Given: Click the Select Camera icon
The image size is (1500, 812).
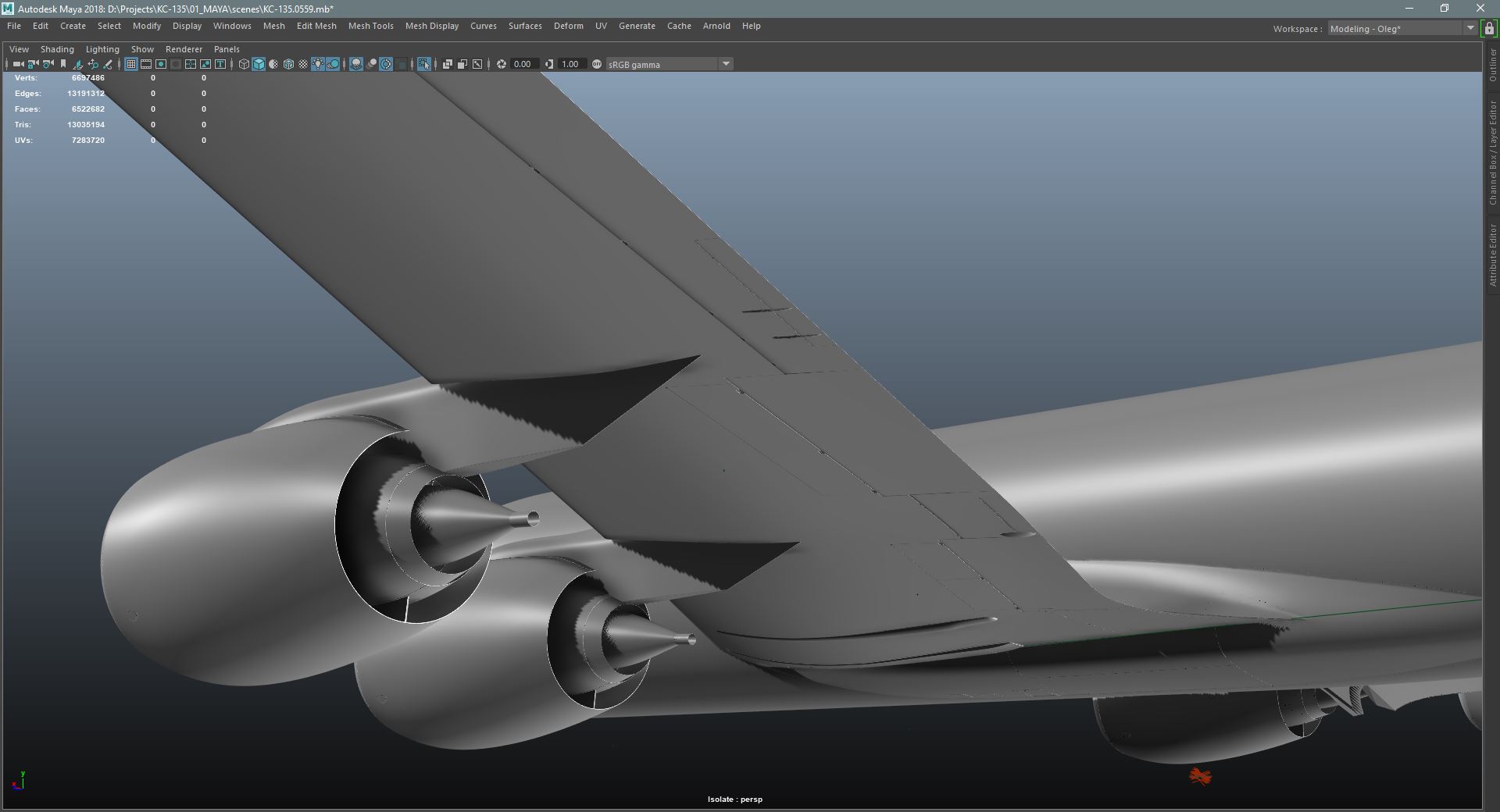Looking at the screenshot, I should coord(18,64).
